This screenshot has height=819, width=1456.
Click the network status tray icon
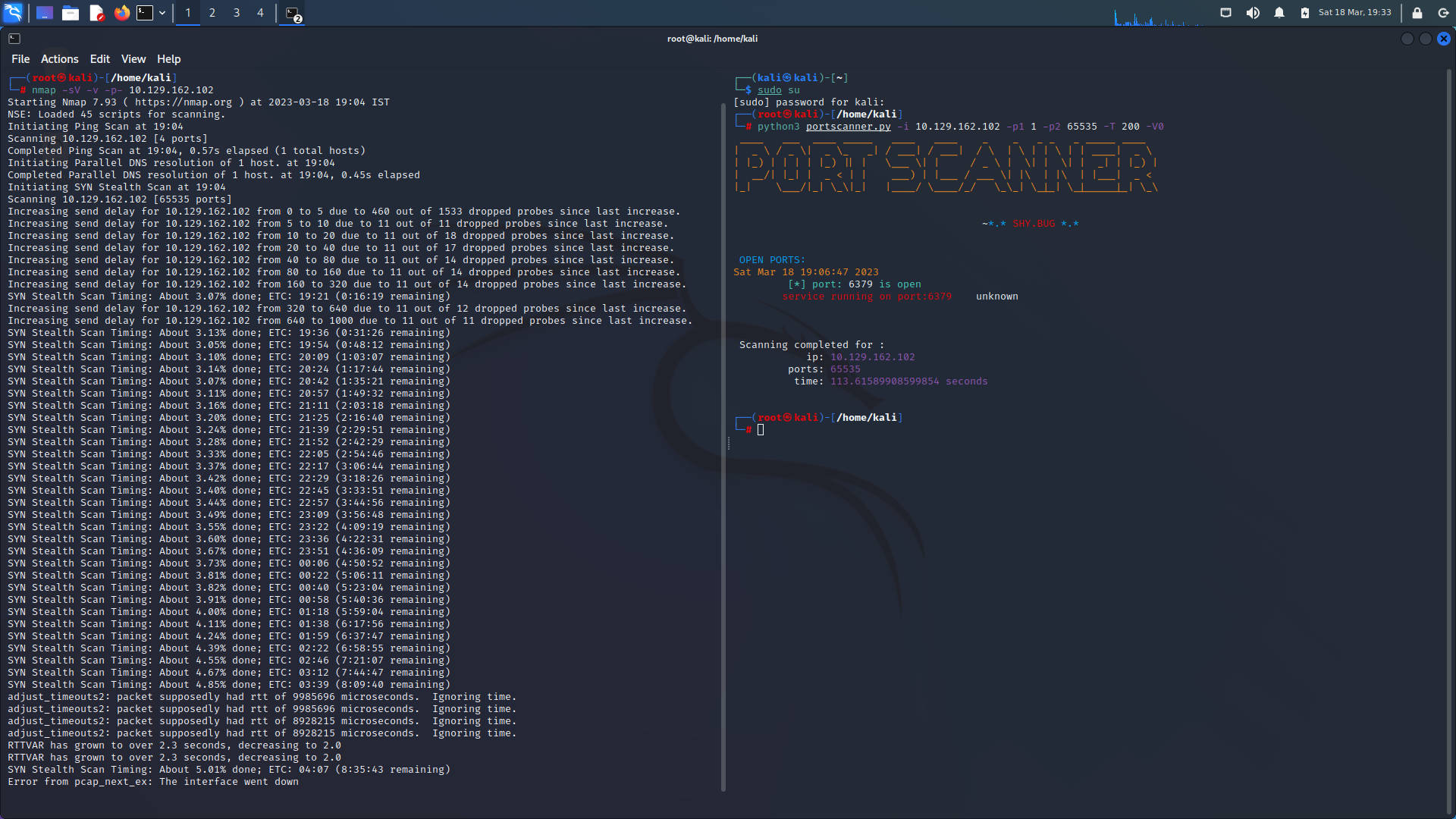coord(1226,13)
